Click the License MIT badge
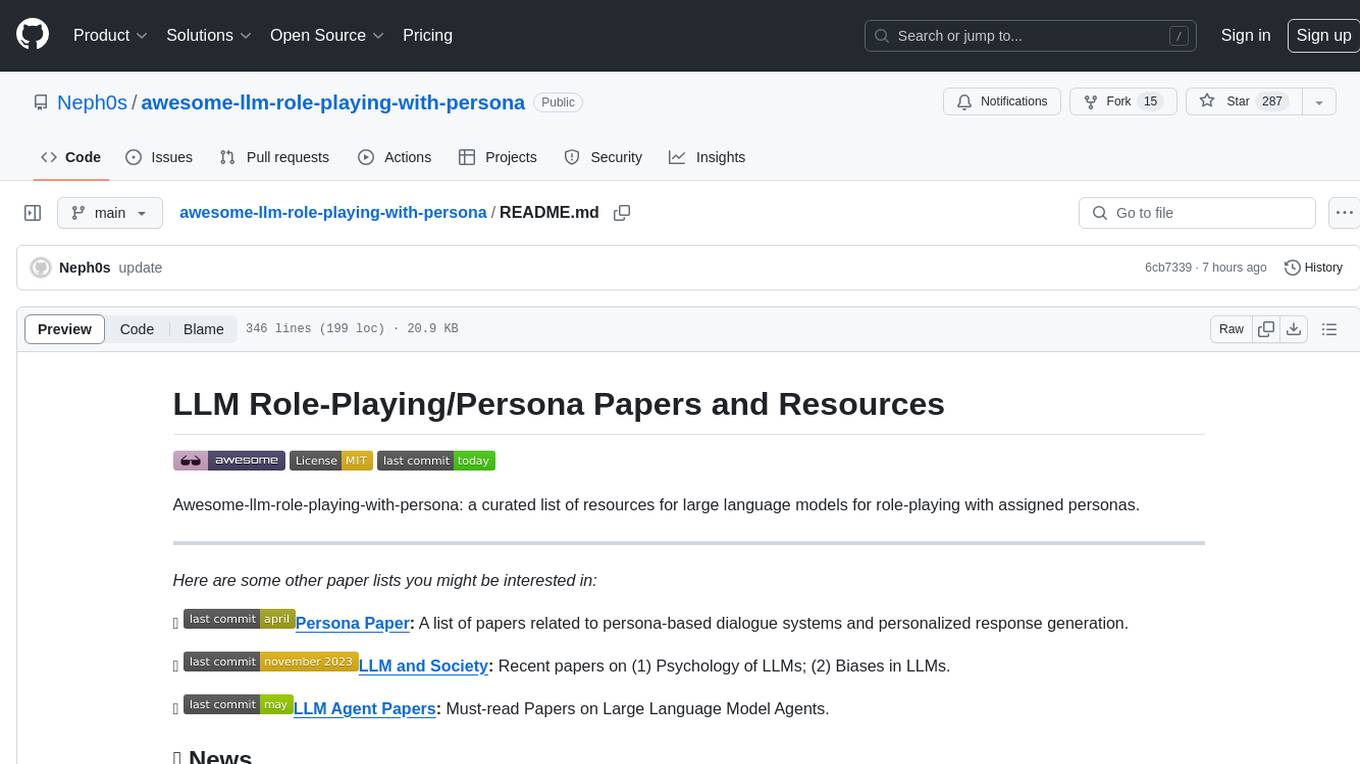 click(x=331, y=461)
